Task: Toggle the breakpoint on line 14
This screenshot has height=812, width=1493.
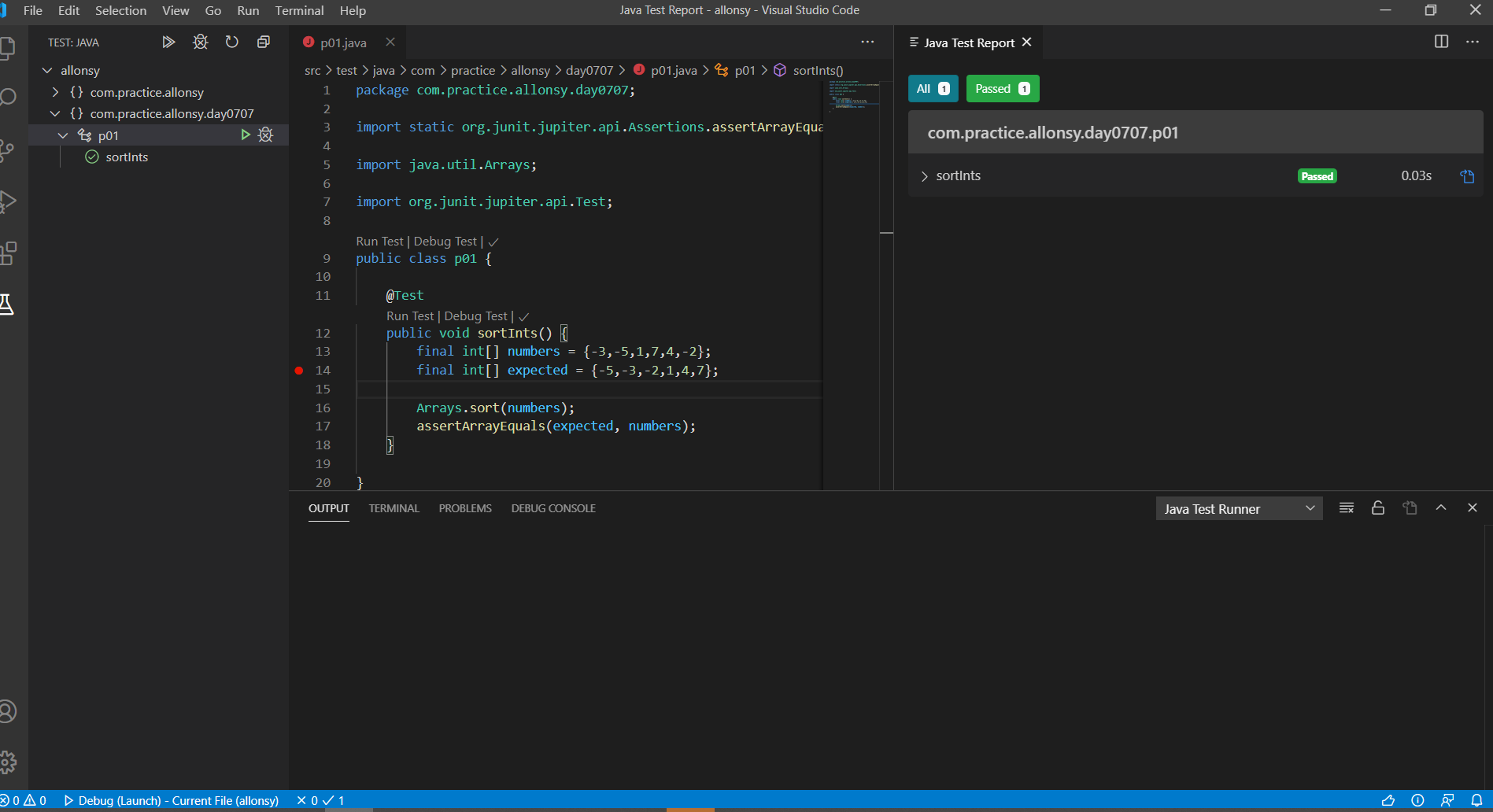Action: (x=299, y=371)
